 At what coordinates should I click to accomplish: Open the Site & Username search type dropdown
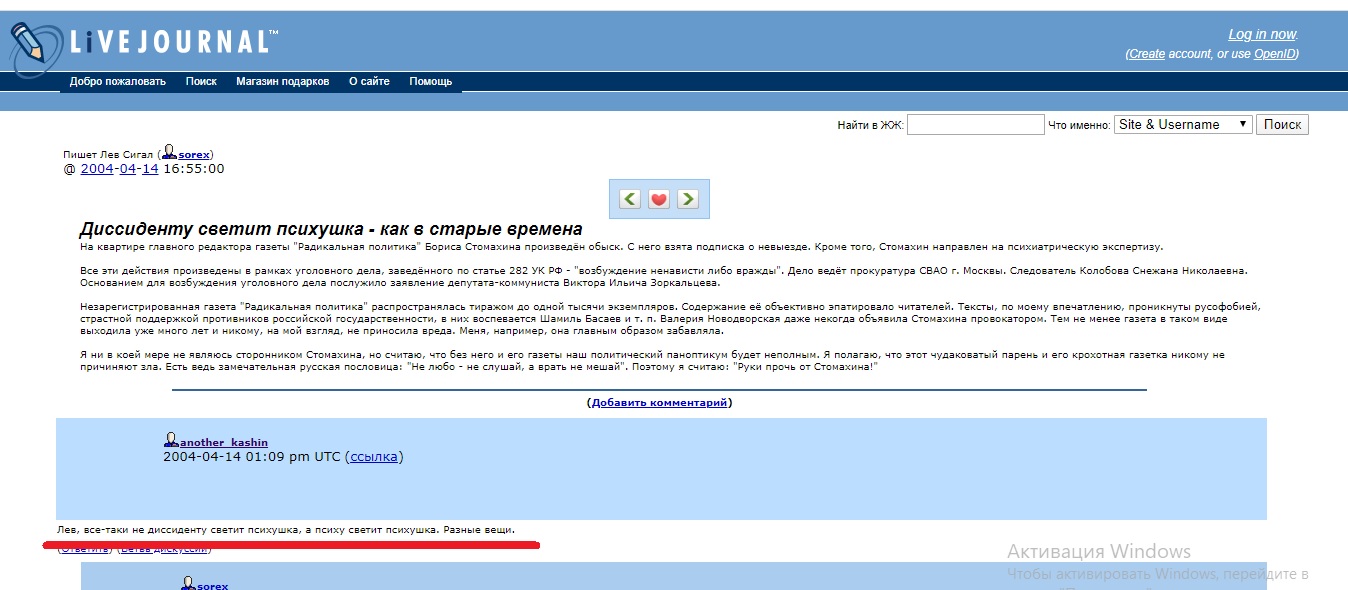point(1184,124)
